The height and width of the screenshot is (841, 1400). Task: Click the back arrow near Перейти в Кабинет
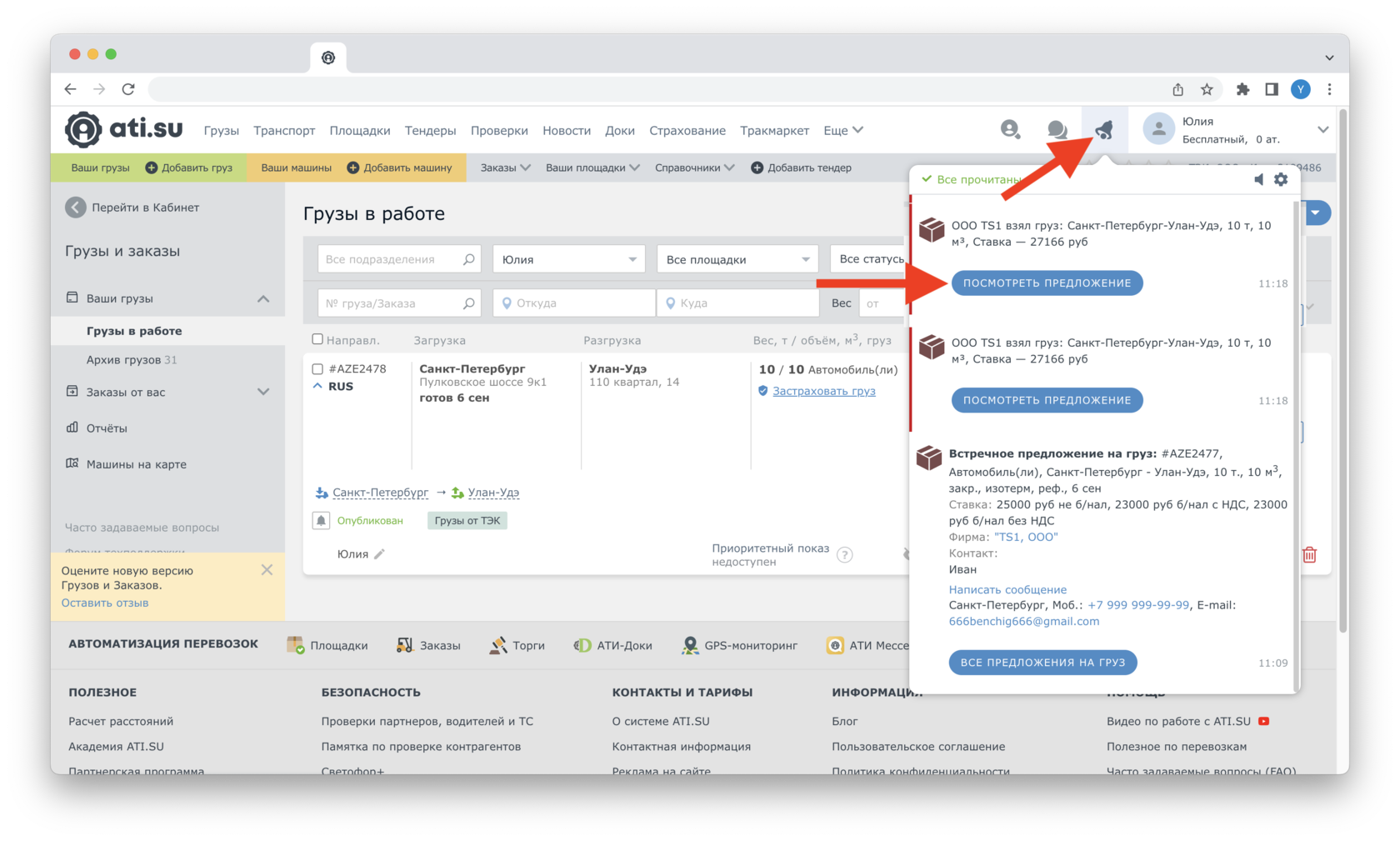[76, 208]
